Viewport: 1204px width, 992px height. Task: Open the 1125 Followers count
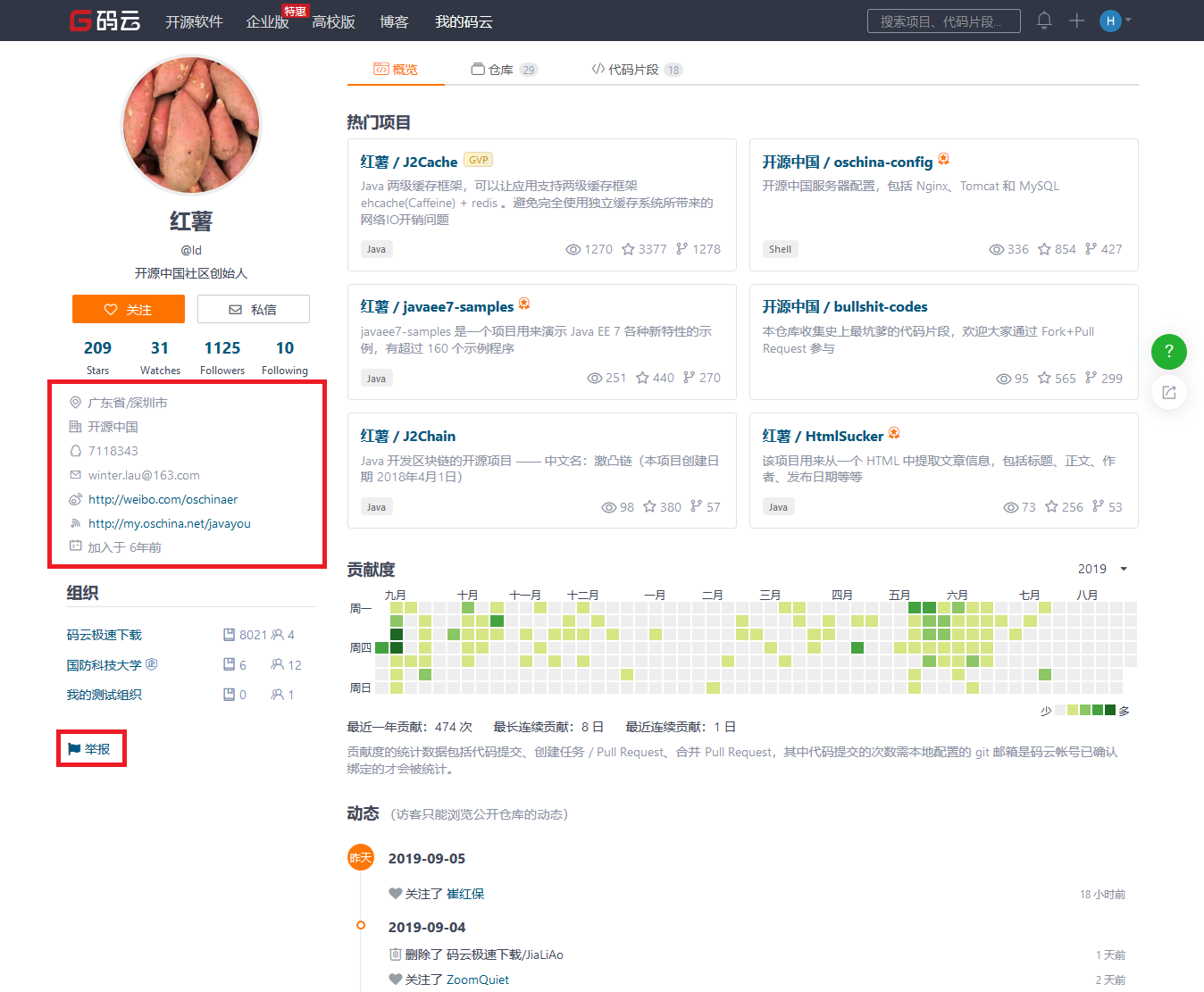point(222,357)
